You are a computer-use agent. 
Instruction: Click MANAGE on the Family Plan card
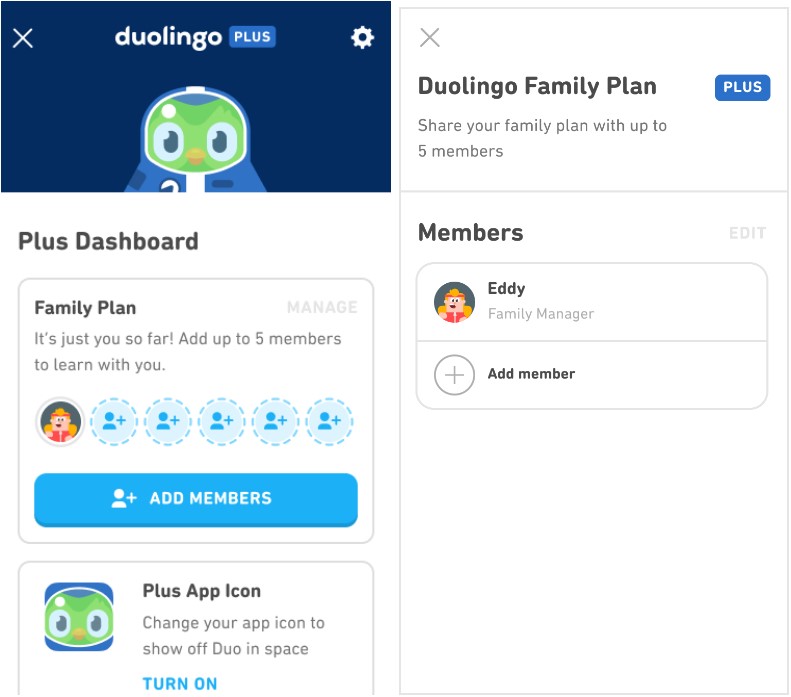[x=322, y=307]
